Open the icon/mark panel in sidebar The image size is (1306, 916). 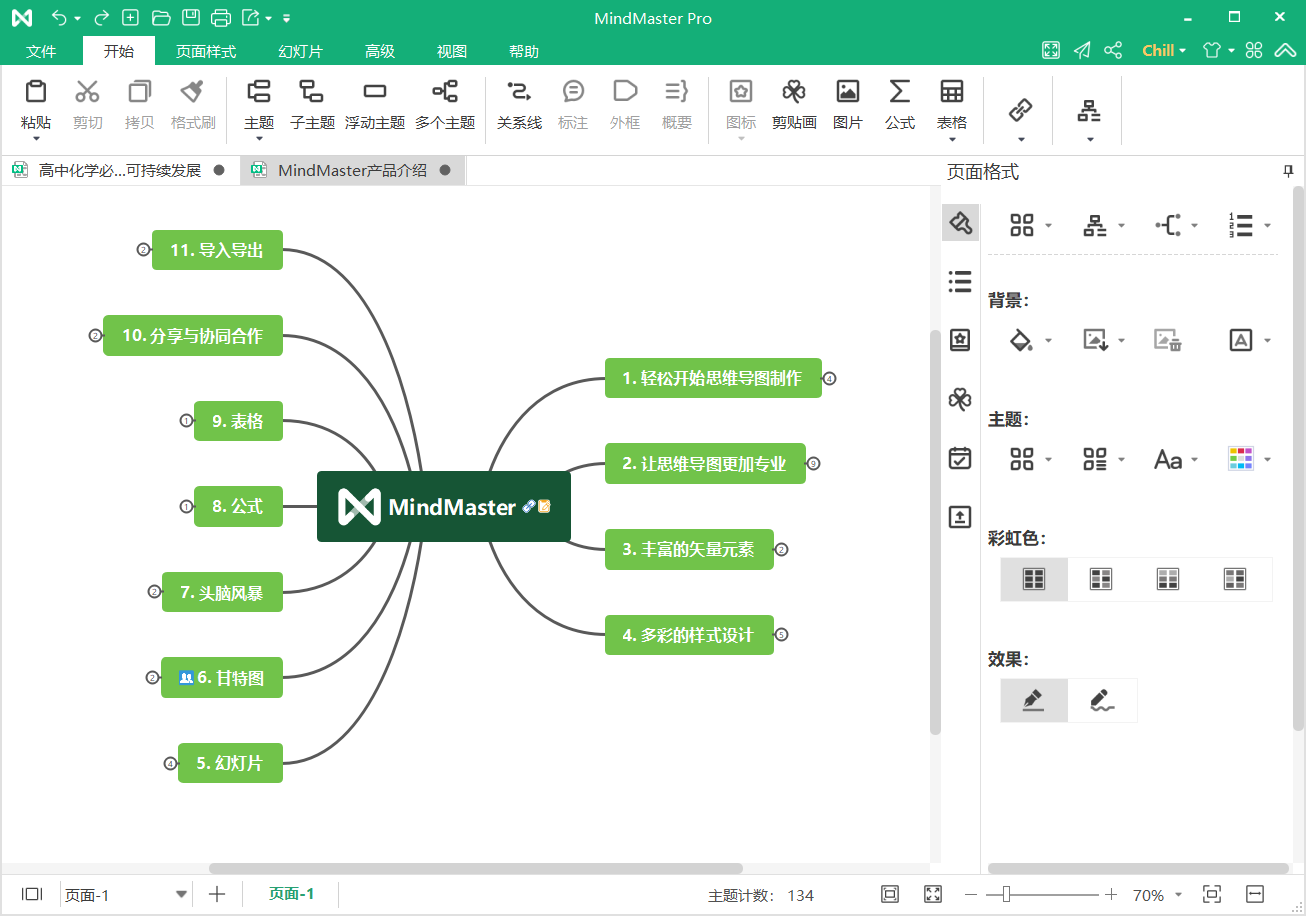960,340
